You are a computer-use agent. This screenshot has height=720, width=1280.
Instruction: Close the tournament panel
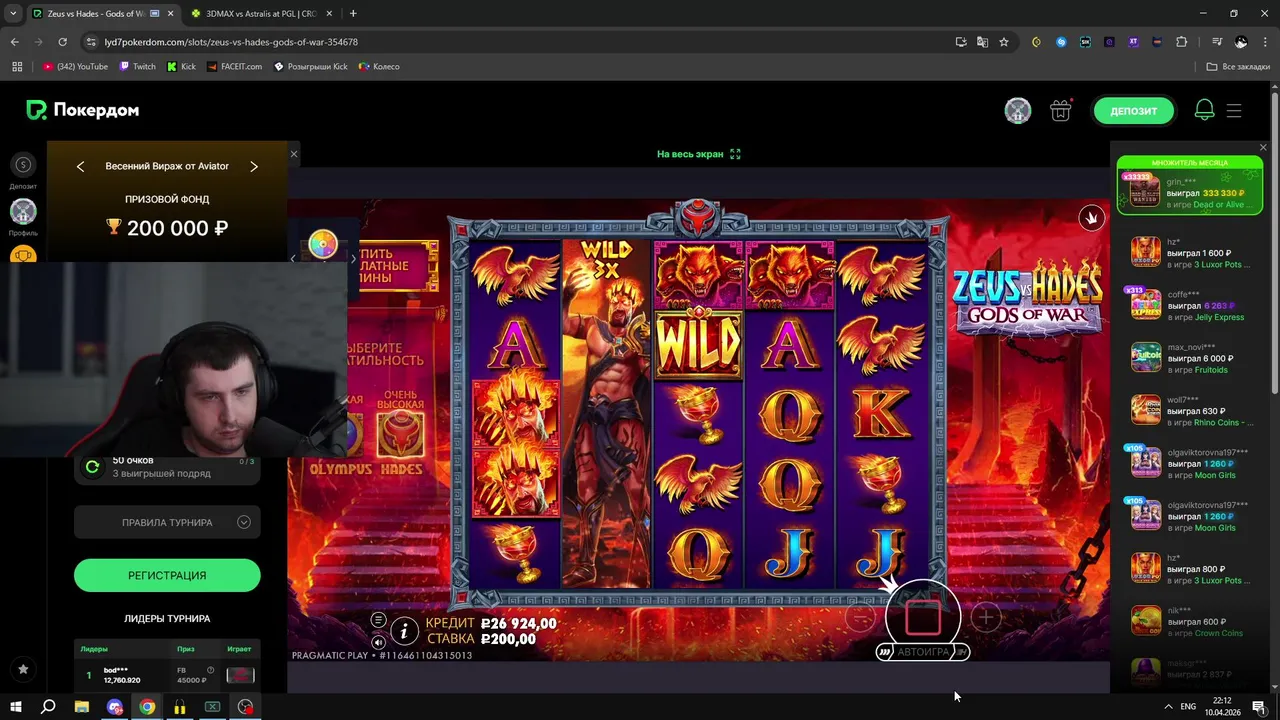tap(294, 154)
